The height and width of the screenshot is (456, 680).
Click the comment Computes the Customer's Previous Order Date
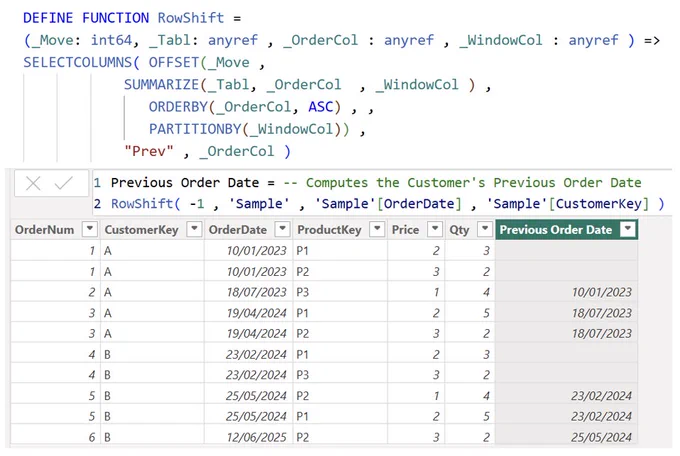463,183
